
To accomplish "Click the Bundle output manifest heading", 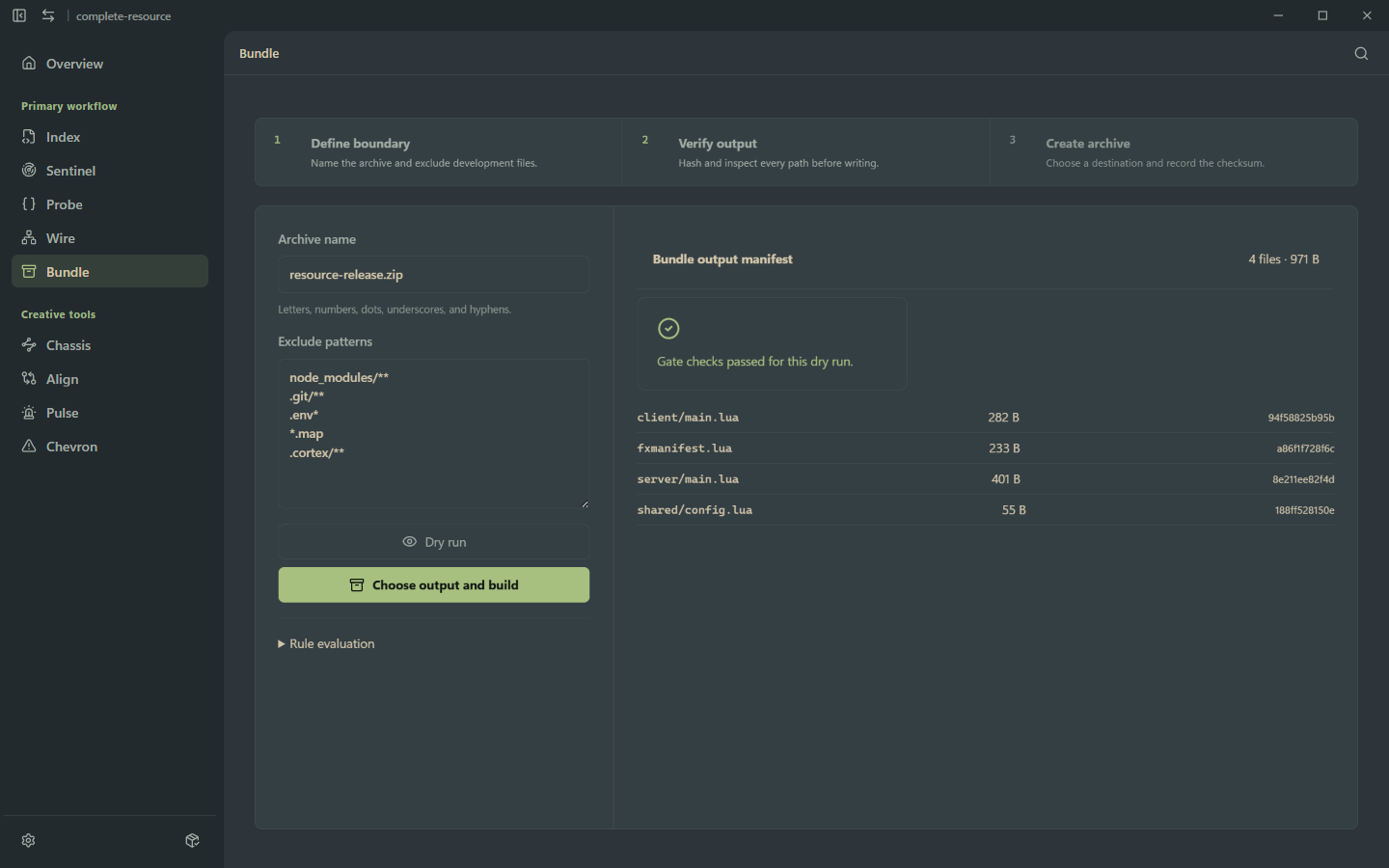I will pyautogui.click(x=722, y=259).
